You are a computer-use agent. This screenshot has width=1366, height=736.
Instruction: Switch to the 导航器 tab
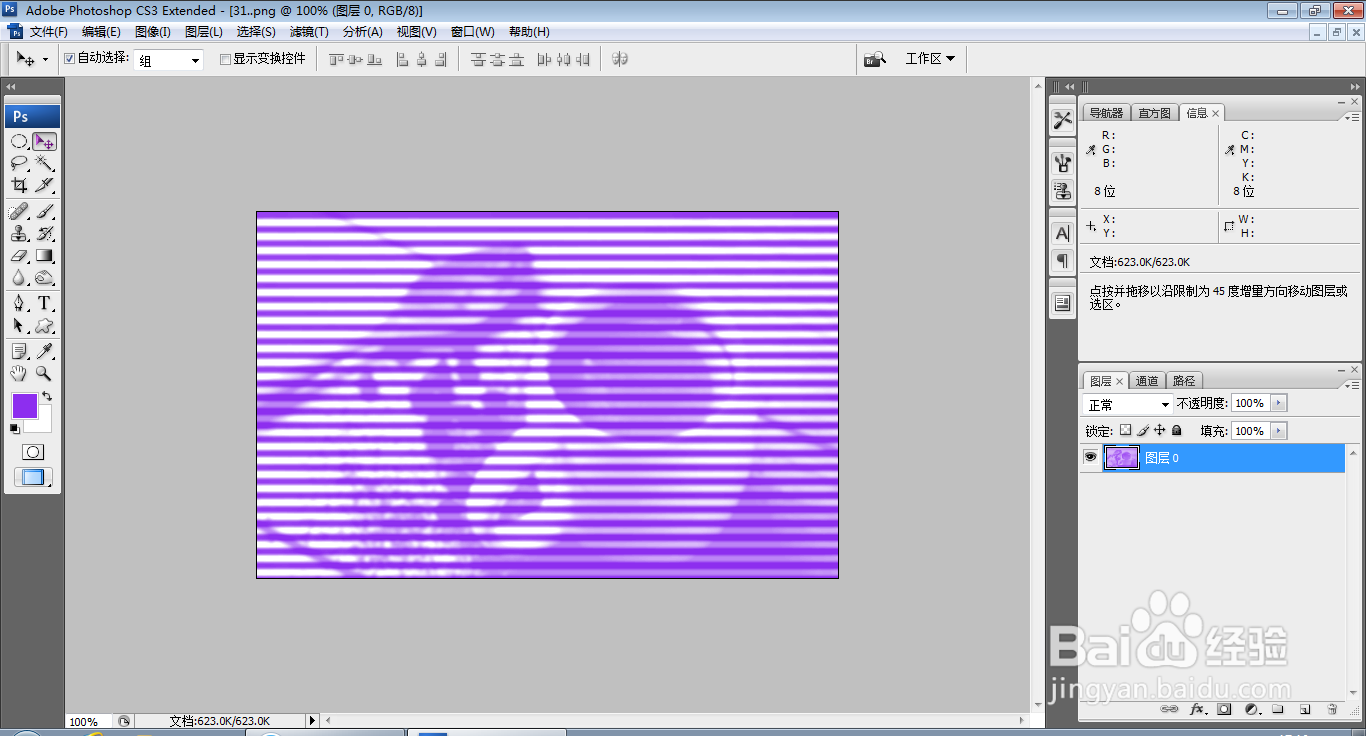click(1106, 113)
